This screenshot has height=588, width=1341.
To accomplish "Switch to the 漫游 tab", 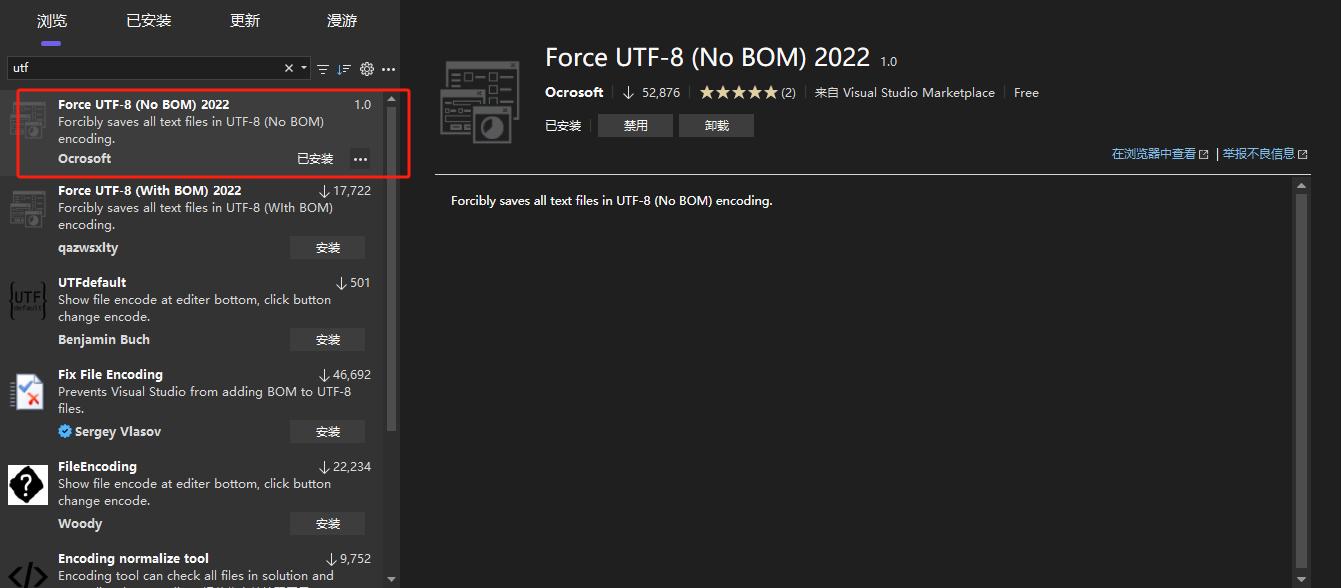I will point(342,21).
